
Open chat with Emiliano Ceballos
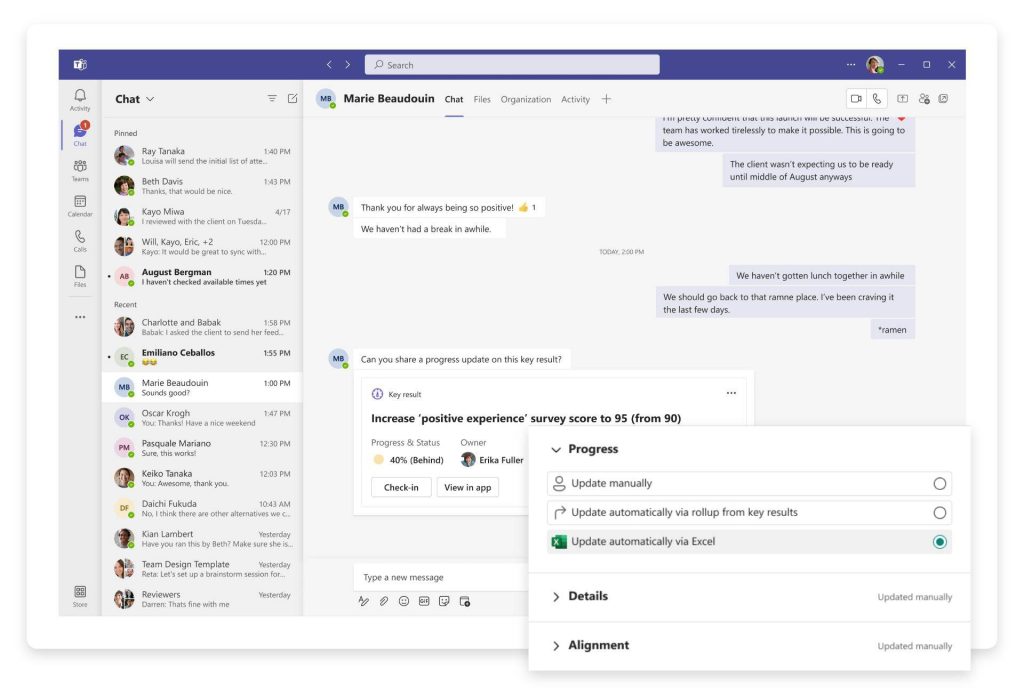click(x=202, y=357)
